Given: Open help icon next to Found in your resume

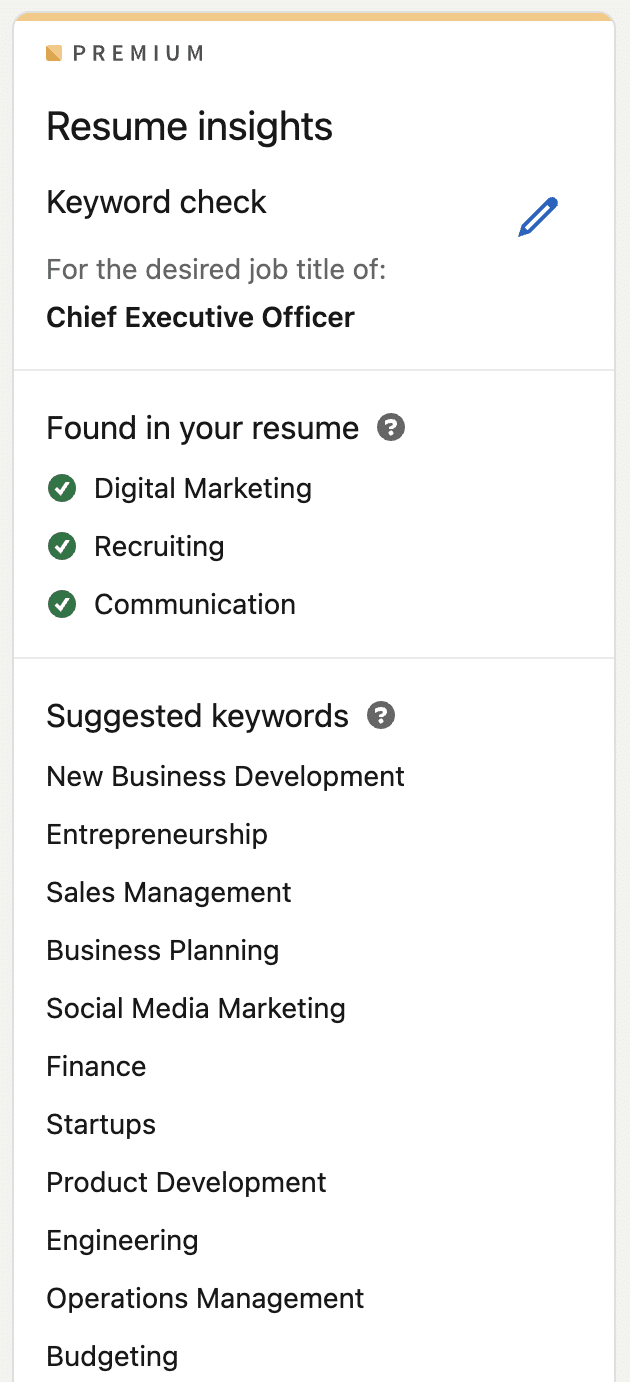Looking at the screenshot, I should [x=391, y=428].
